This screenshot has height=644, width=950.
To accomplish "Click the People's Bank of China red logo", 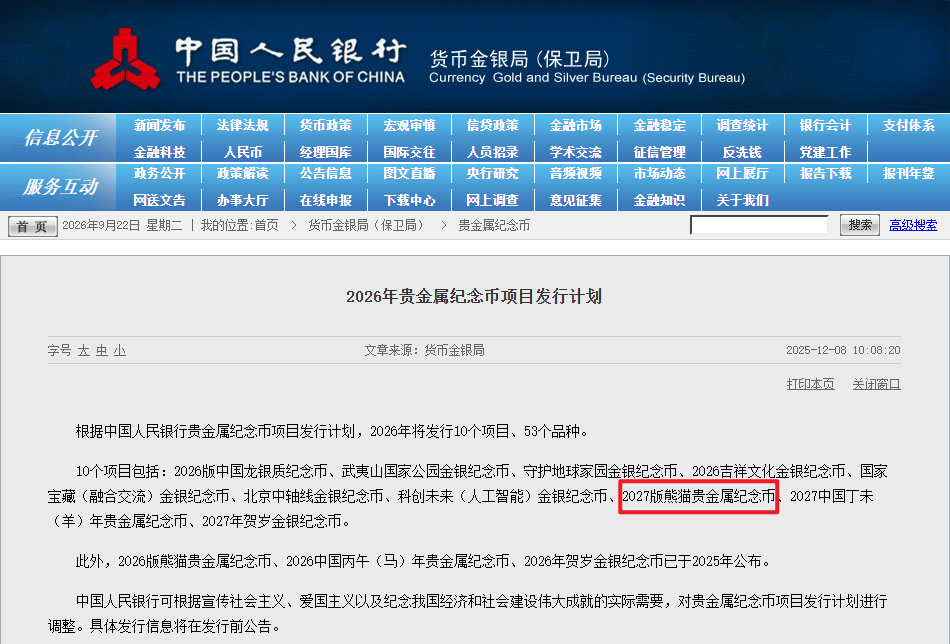I will [125, 59].
